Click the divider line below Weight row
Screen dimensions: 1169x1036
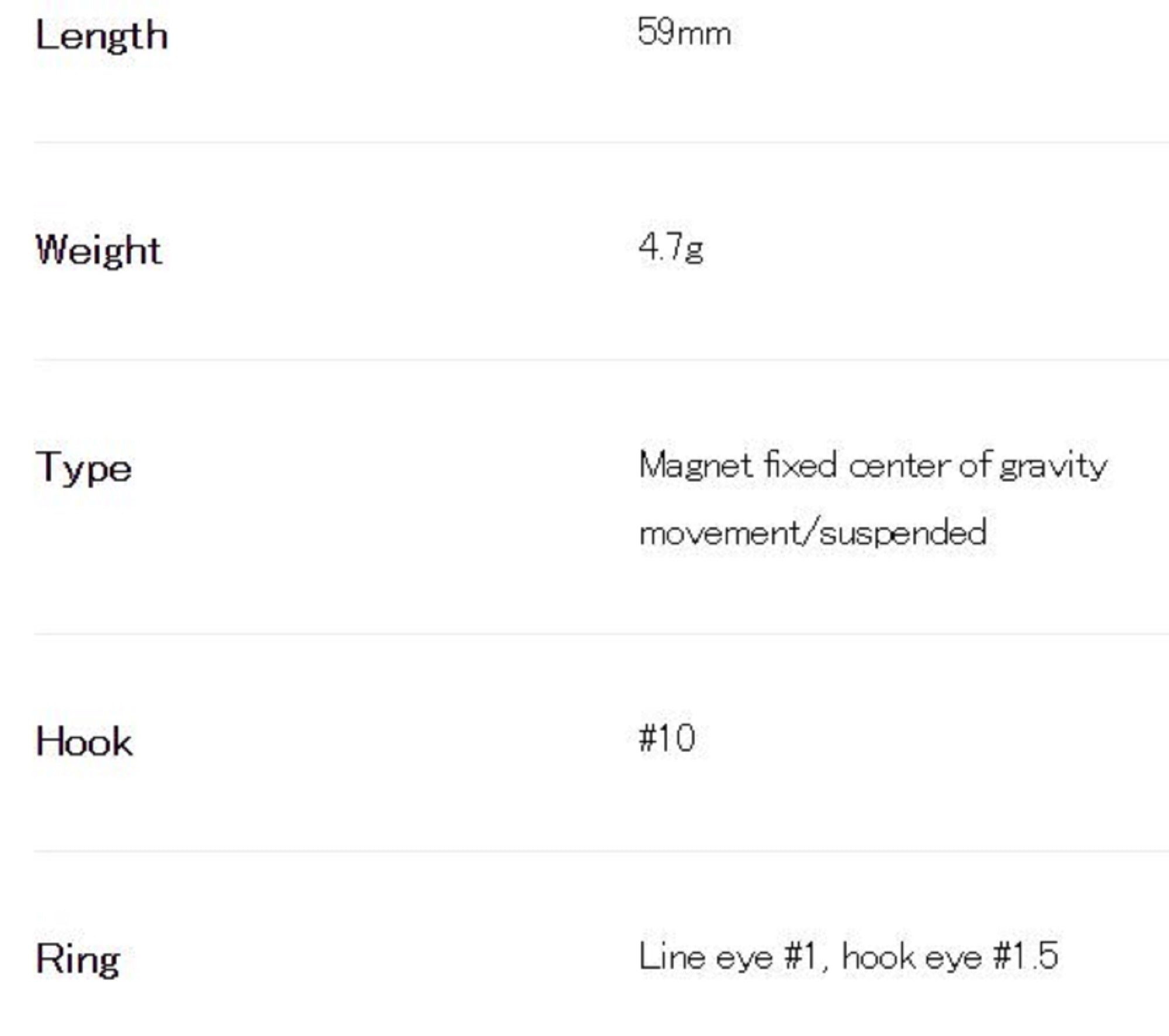tap(584, 360)
